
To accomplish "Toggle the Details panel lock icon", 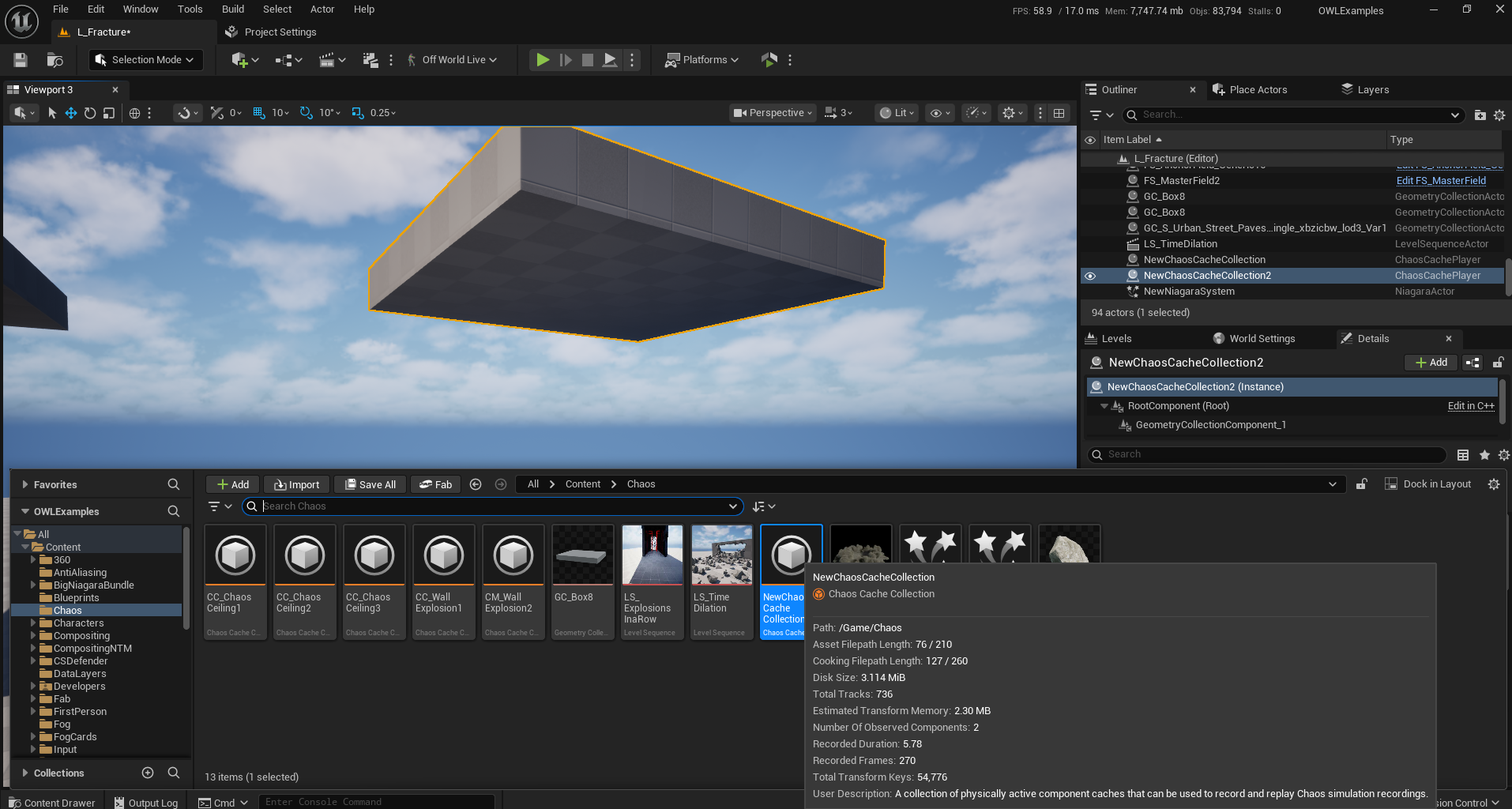I will pos(1498,363).
